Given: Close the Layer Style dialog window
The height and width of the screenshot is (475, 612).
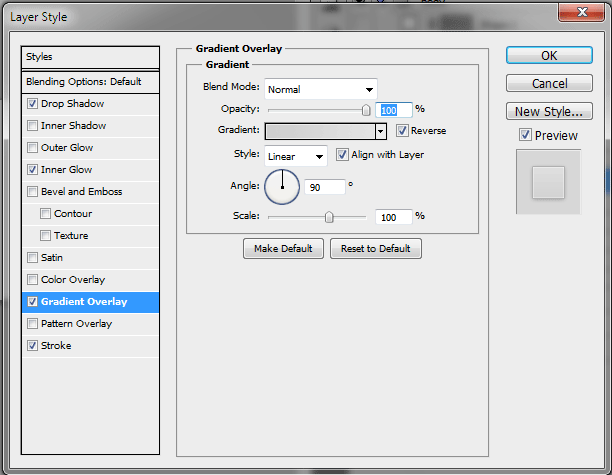Looking at the screenshot, I should click(x=583, y=14).
